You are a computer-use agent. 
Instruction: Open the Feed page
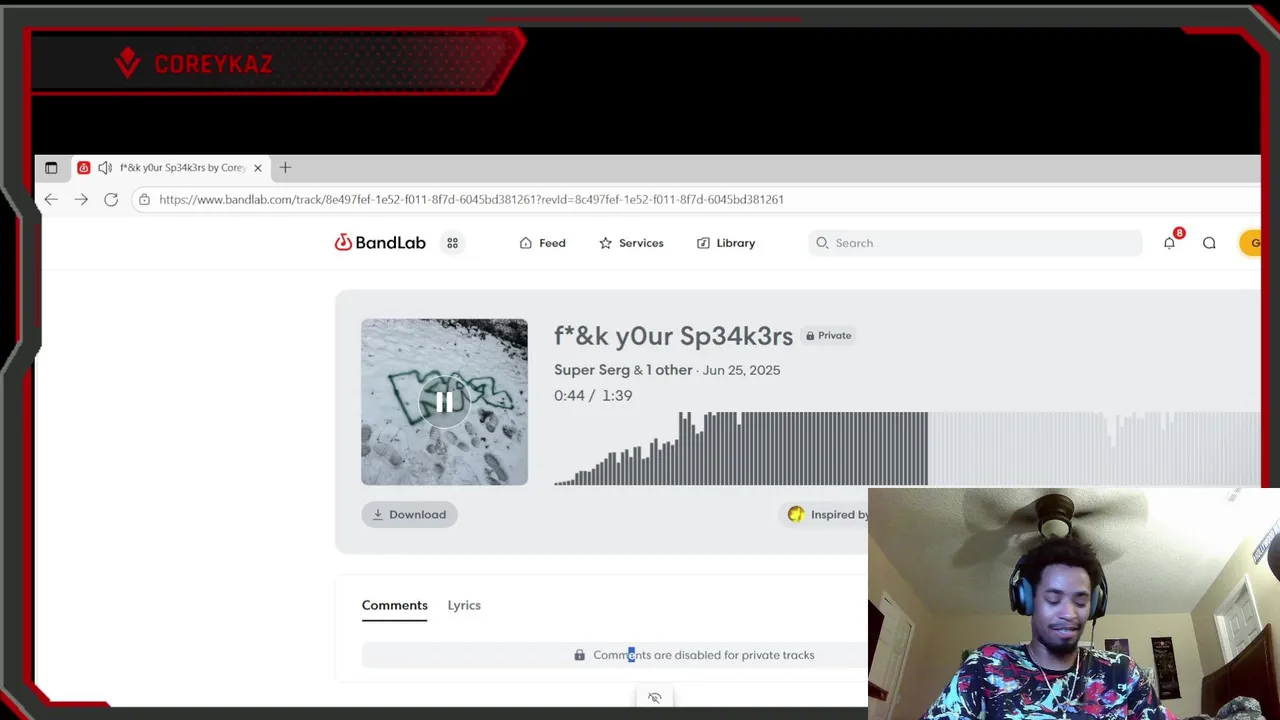click(x=542, y=243)
